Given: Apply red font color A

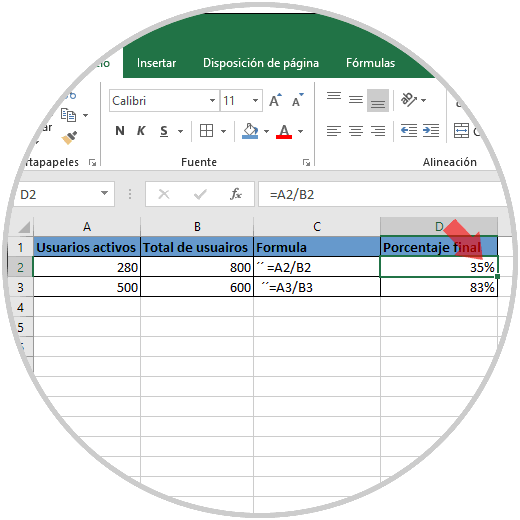Looking at the screenshot, I should click(x=284, y=131).
